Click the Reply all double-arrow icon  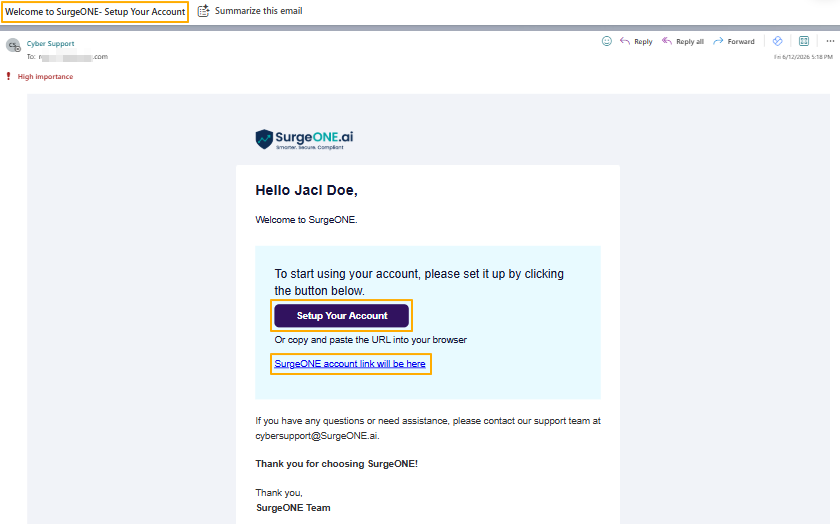click(666, 41)
